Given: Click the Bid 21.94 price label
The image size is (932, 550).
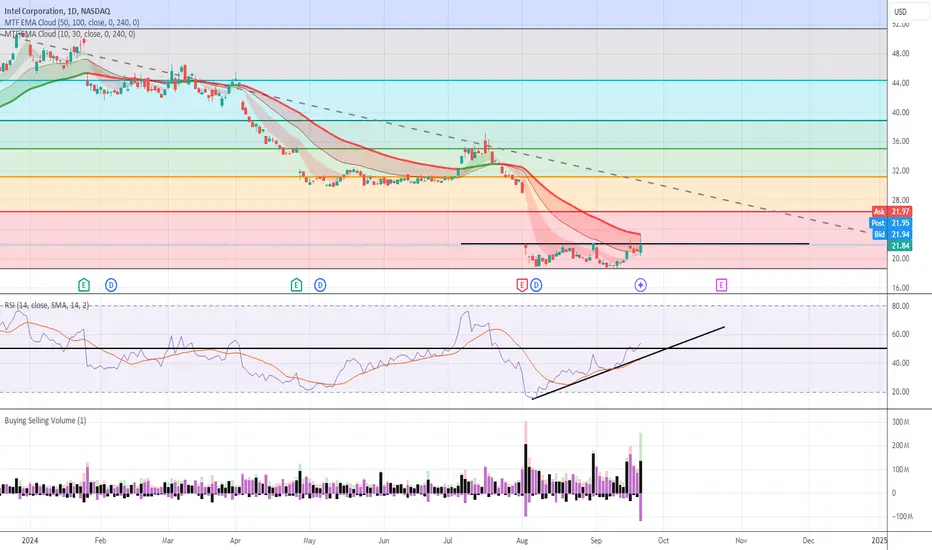Looking at the screenshot, I should click(x=892, y=234).
